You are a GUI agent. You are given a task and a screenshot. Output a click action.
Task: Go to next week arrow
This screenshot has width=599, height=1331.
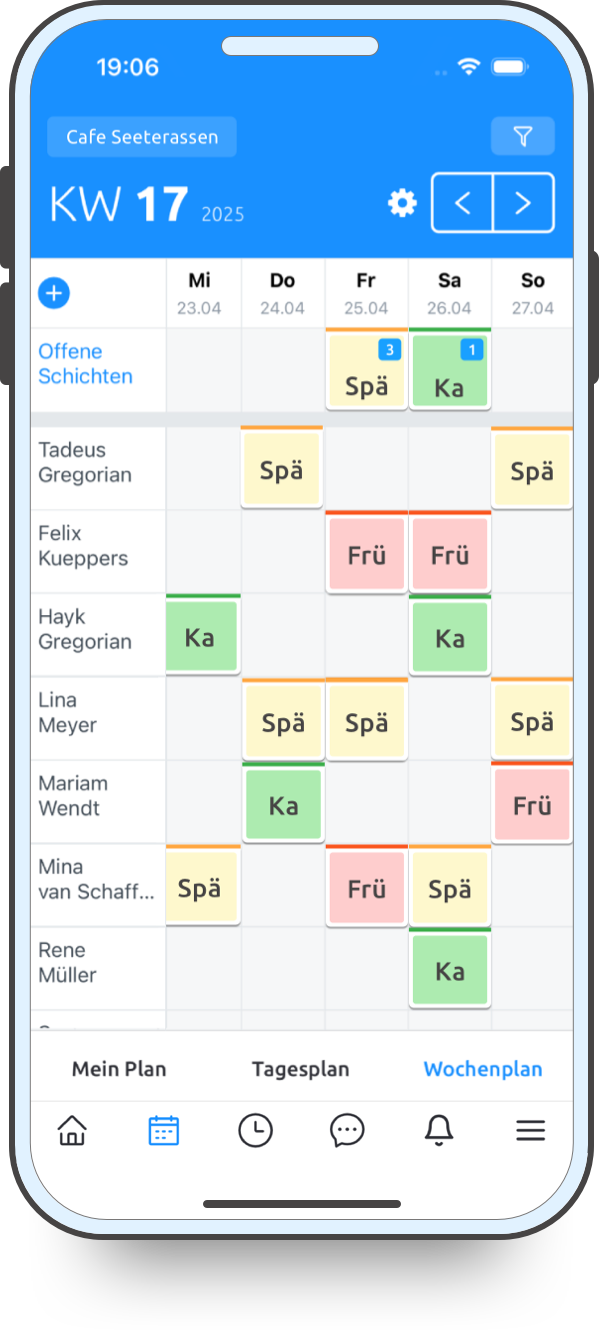(x=523, y=203)
